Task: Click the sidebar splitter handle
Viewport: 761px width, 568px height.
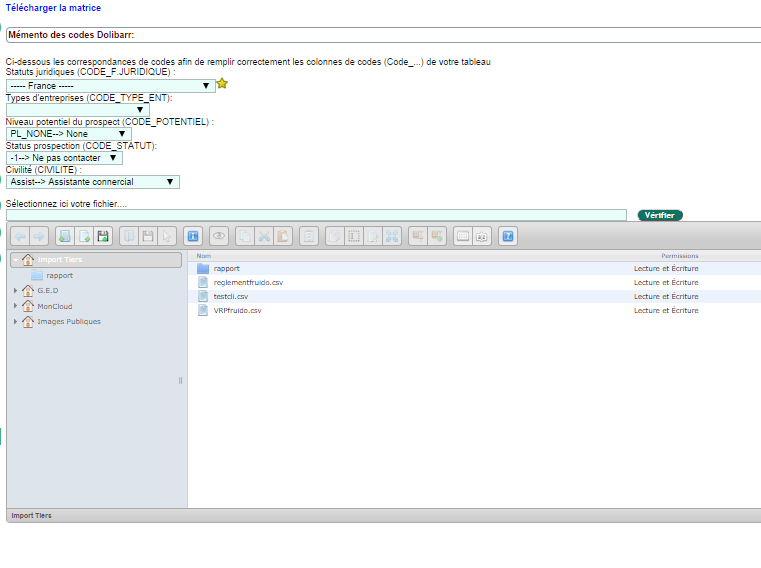Action: [181, 381]
